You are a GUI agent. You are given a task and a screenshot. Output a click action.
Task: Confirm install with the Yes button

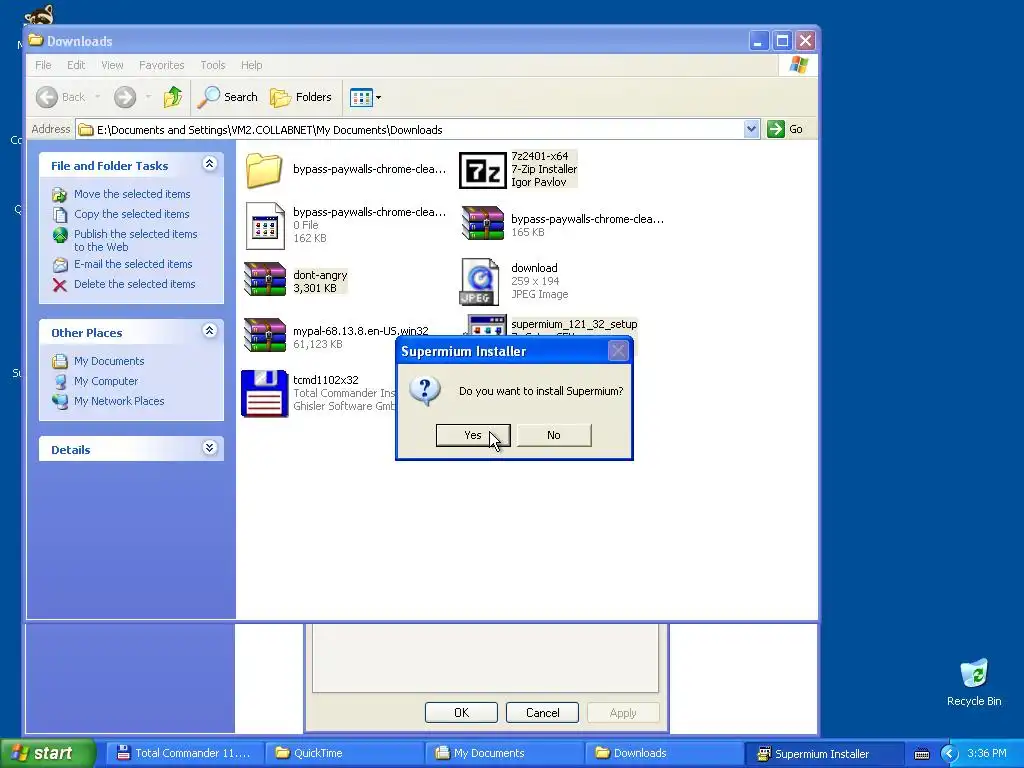point(473,435)
